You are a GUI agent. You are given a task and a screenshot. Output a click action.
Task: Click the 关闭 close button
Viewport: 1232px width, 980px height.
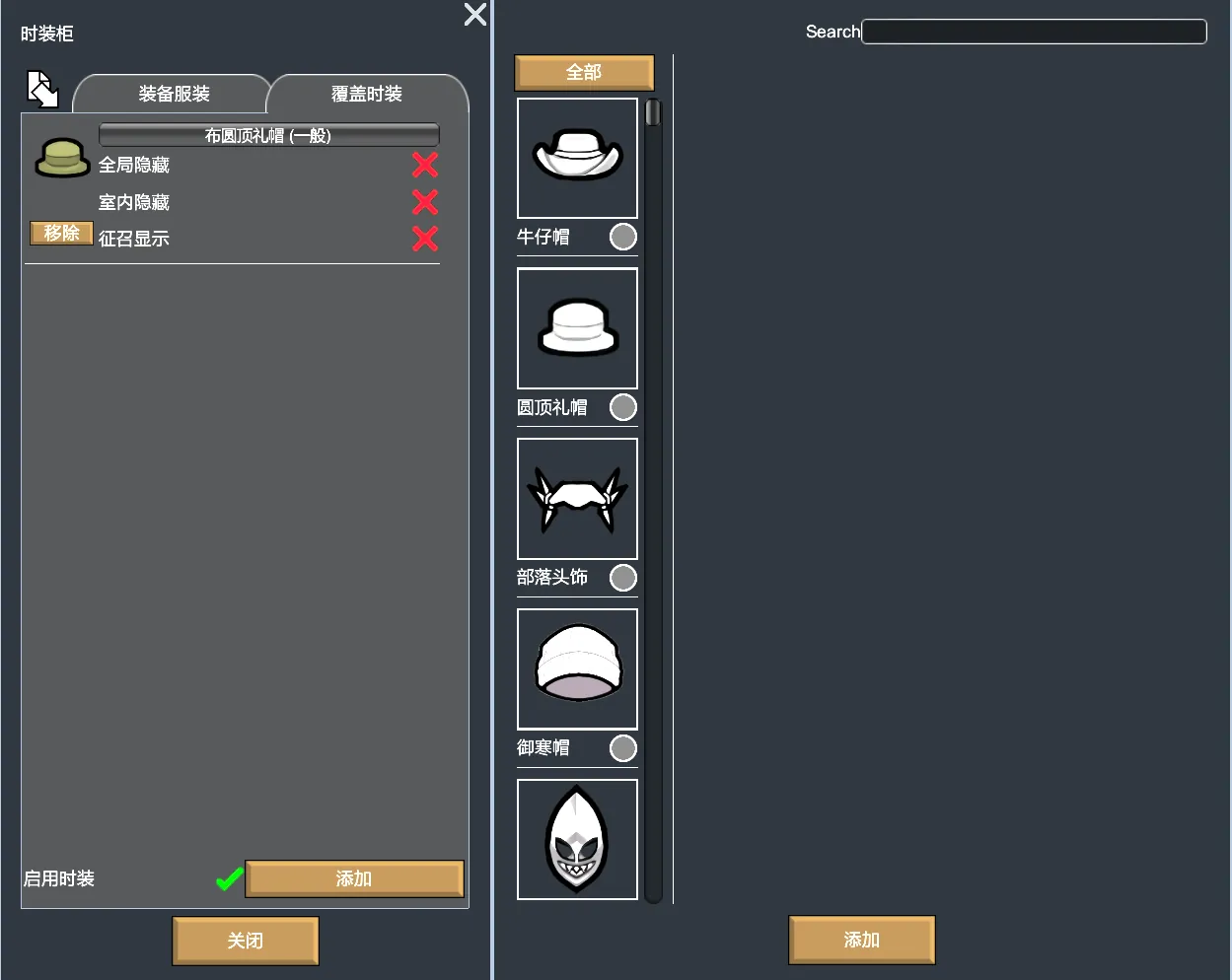click(x=246, y=941)
